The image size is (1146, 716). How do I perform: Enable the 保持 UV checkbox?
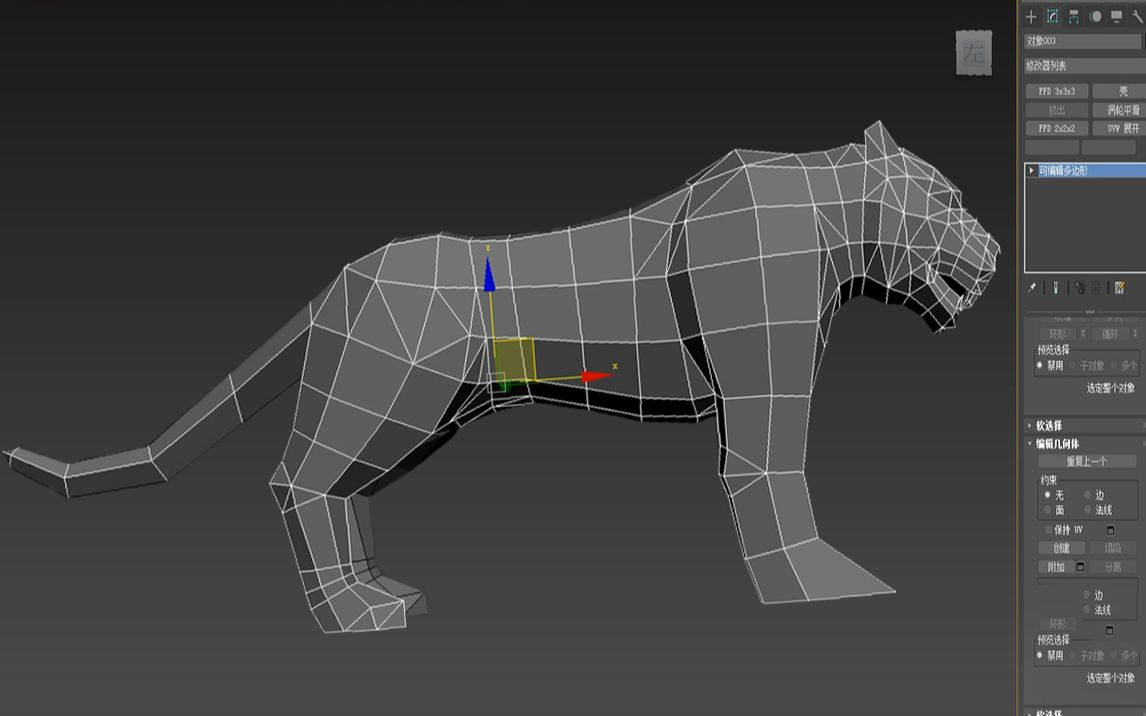(x=1049, y=530)
